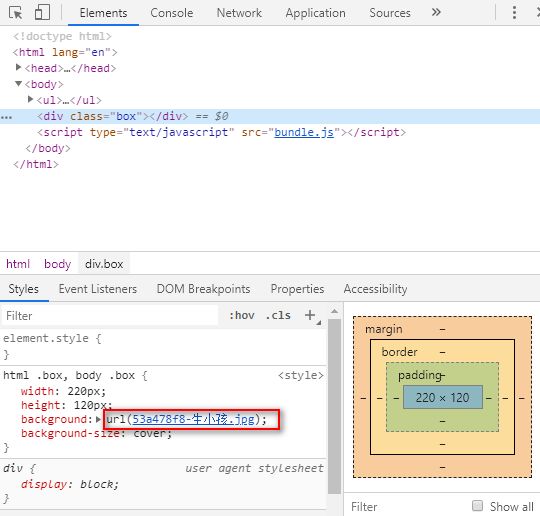Open the Accessibility tab
The width and height of the screenshot is (540, 516).
375,289
